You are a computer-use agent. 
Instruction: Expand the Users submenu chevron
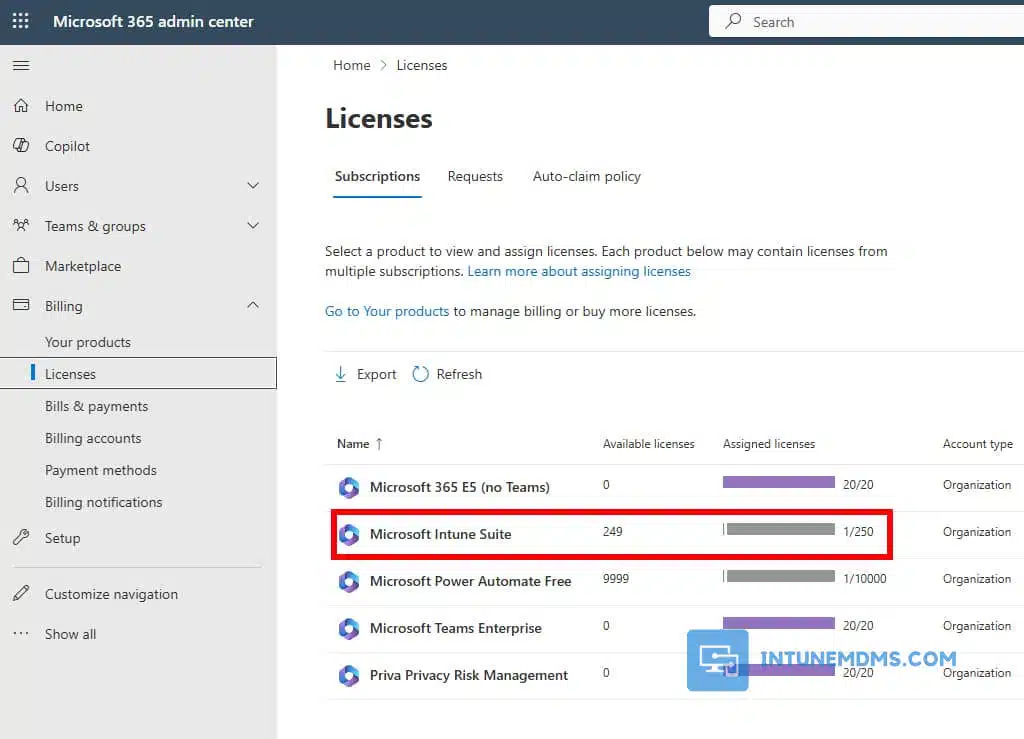(x=253, y=185)
